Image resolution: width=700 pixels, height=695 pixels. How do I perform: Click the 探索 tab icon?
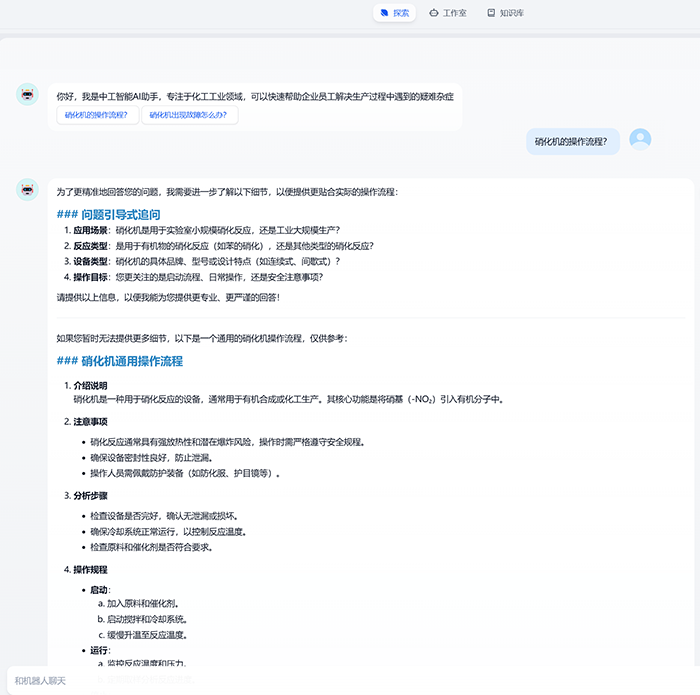click(385, 14)
